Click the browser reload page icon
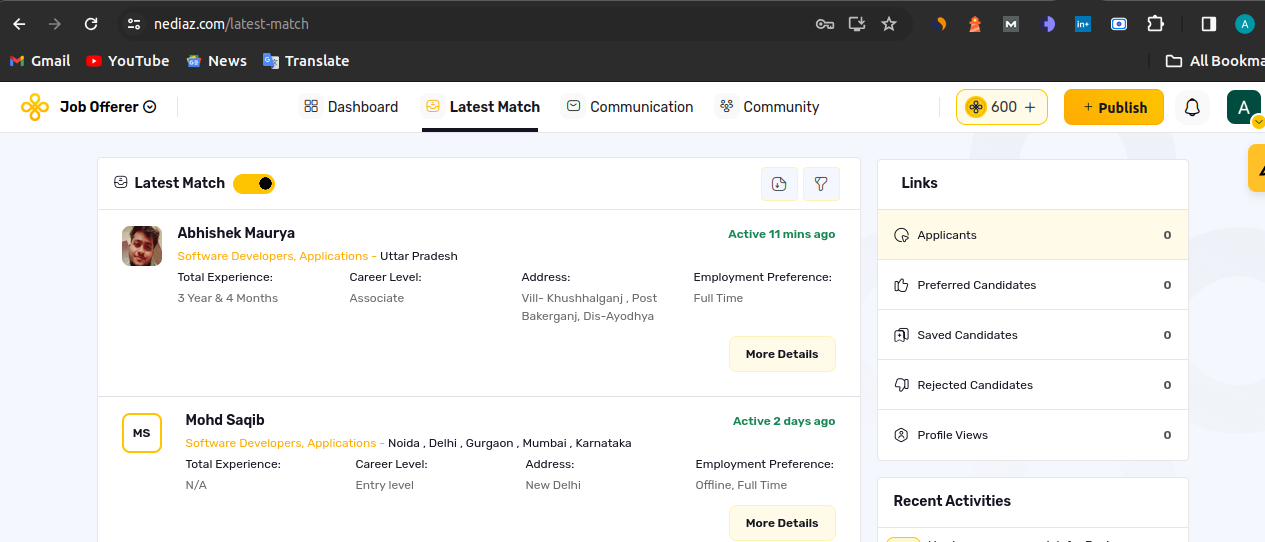 91,24
